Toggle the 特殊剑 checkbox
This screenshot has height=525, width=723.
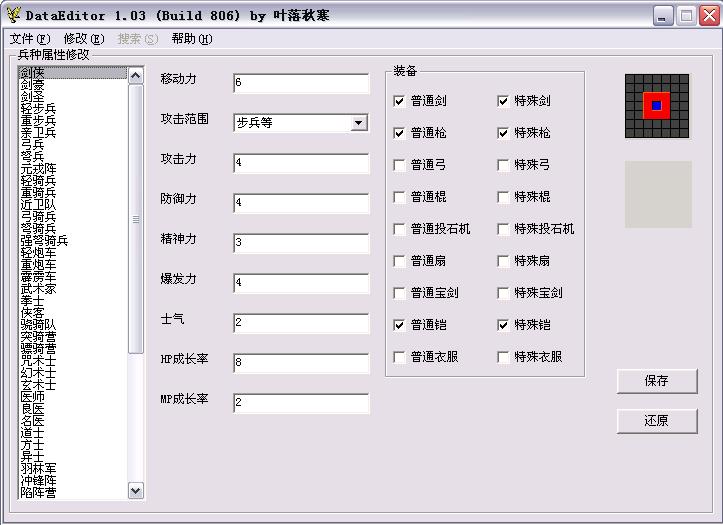pos(503,101)
